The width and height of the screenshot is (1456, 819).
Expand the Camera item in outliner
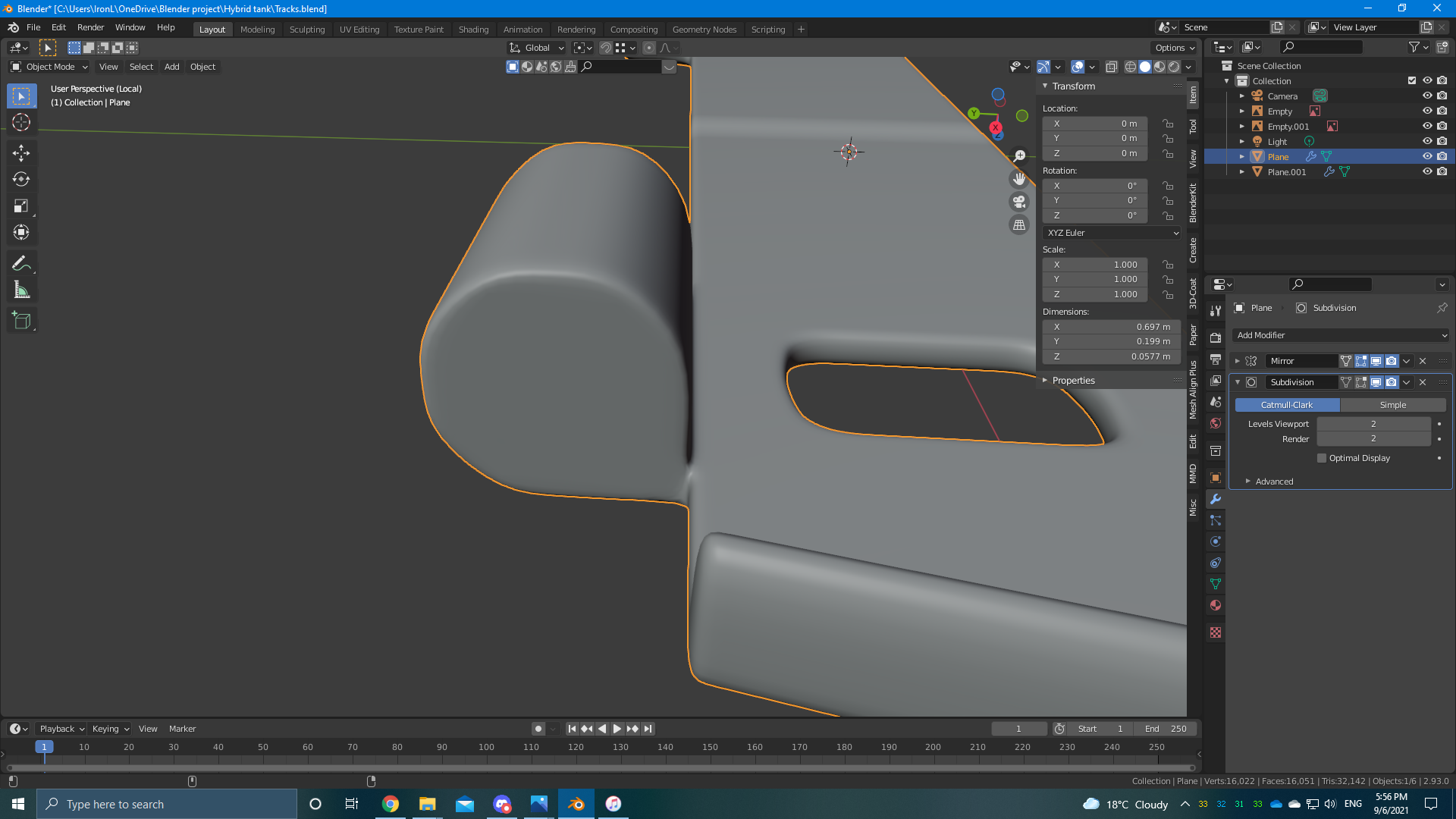[x=1242, y=96]
